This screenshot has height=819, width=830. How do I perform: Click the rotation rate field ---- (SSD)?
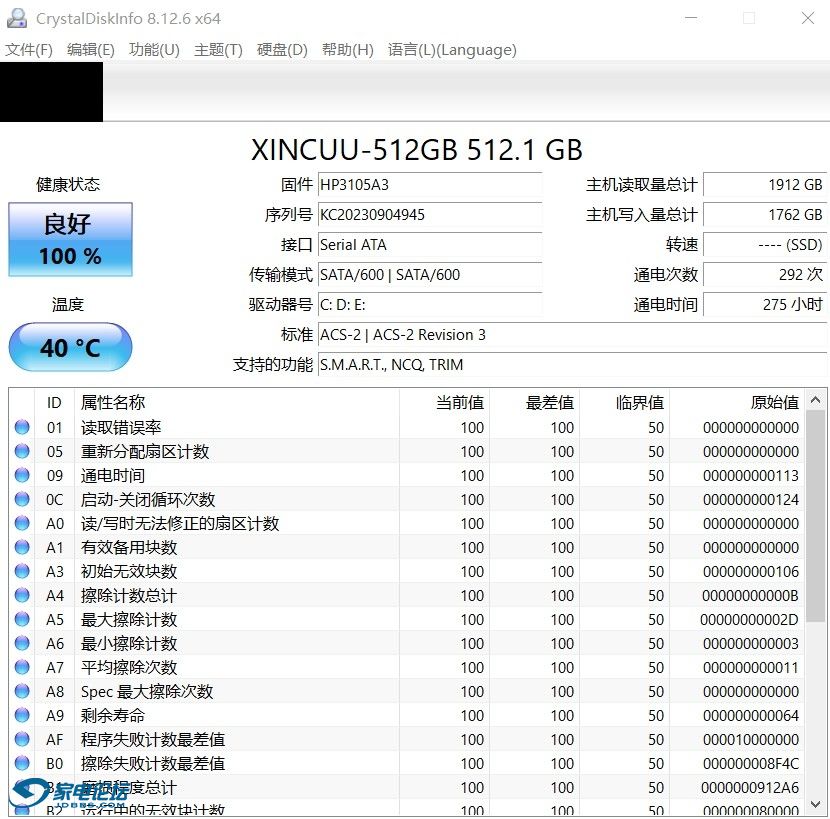765,245
